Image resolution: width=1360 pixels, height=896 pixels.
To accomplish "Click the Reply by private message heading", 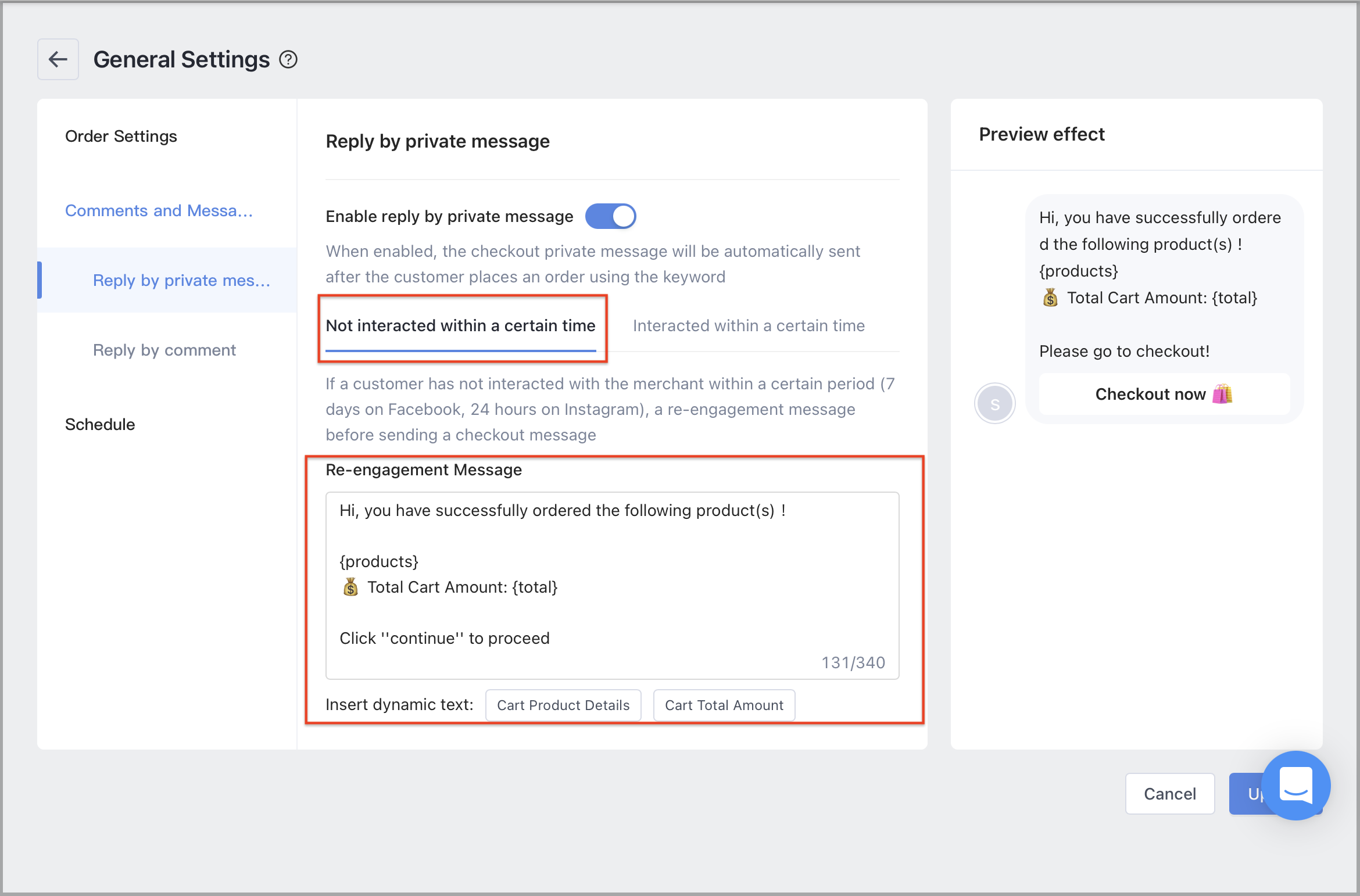I will pos(438,141).
